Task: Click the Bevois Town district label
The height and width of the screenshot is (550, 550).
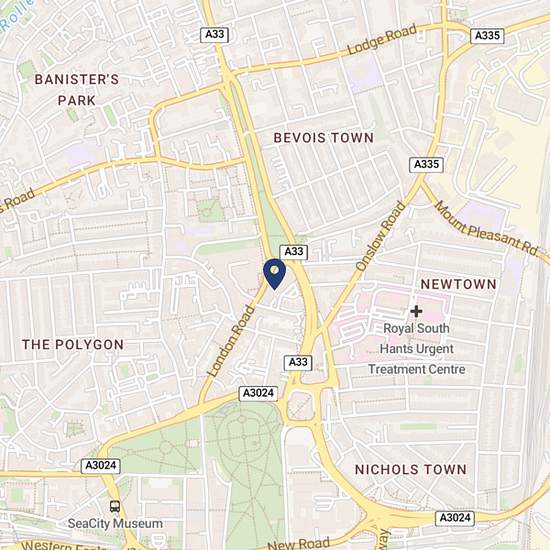Action: [x=324, y=138]
